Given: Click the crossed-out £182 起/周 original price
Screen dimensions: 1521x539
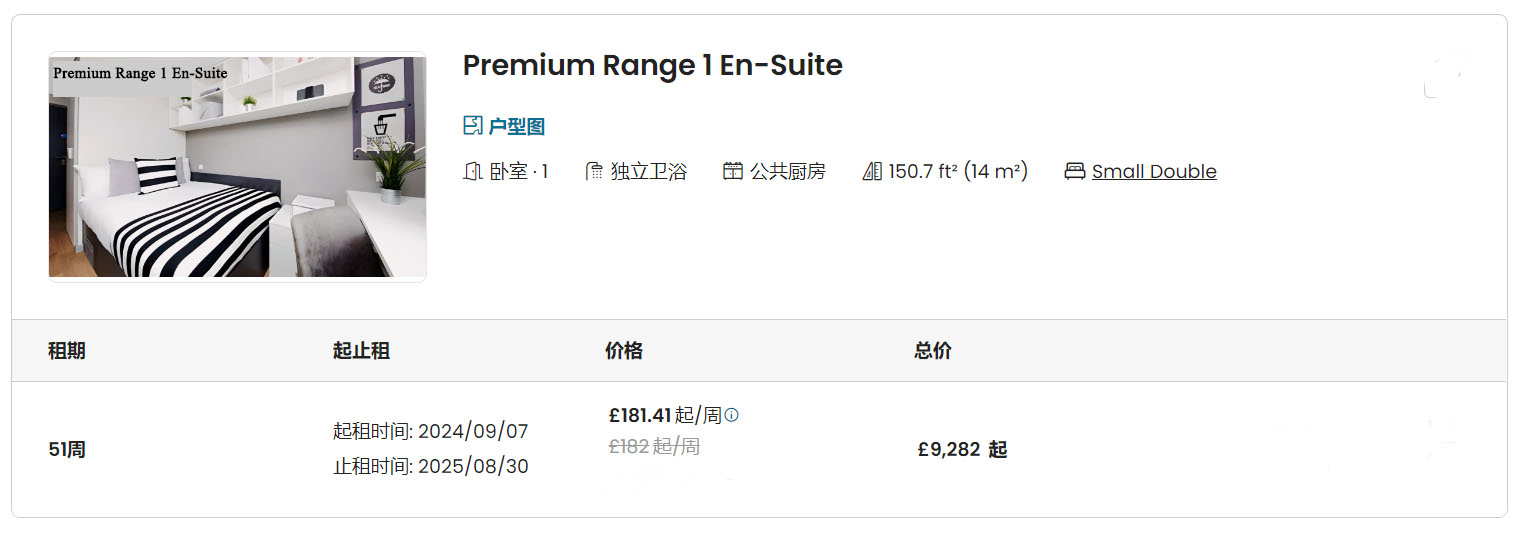Looking at the screenshot, I should [654, 447].
